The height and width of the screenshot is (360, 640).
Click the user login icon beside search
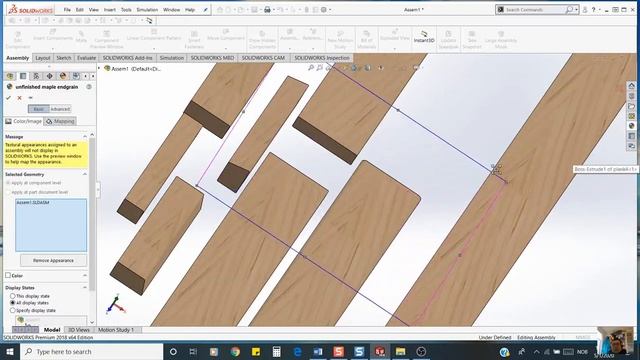(584, 10)
